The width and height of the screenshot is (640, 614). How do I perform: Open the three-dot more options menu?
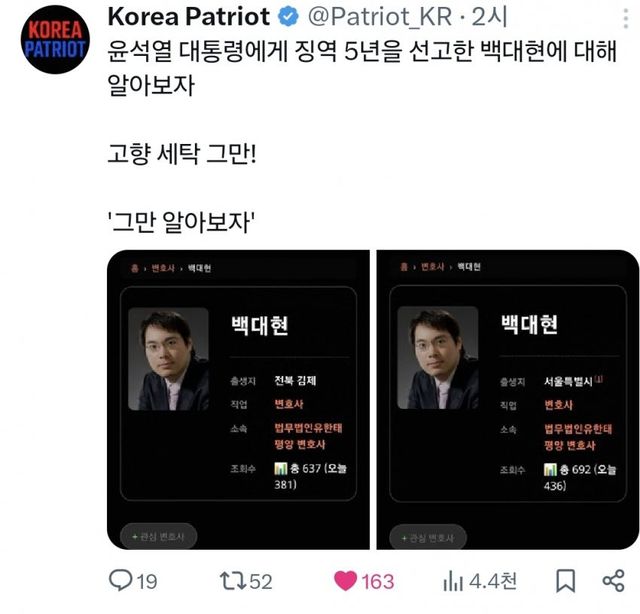tap(625, 18)
